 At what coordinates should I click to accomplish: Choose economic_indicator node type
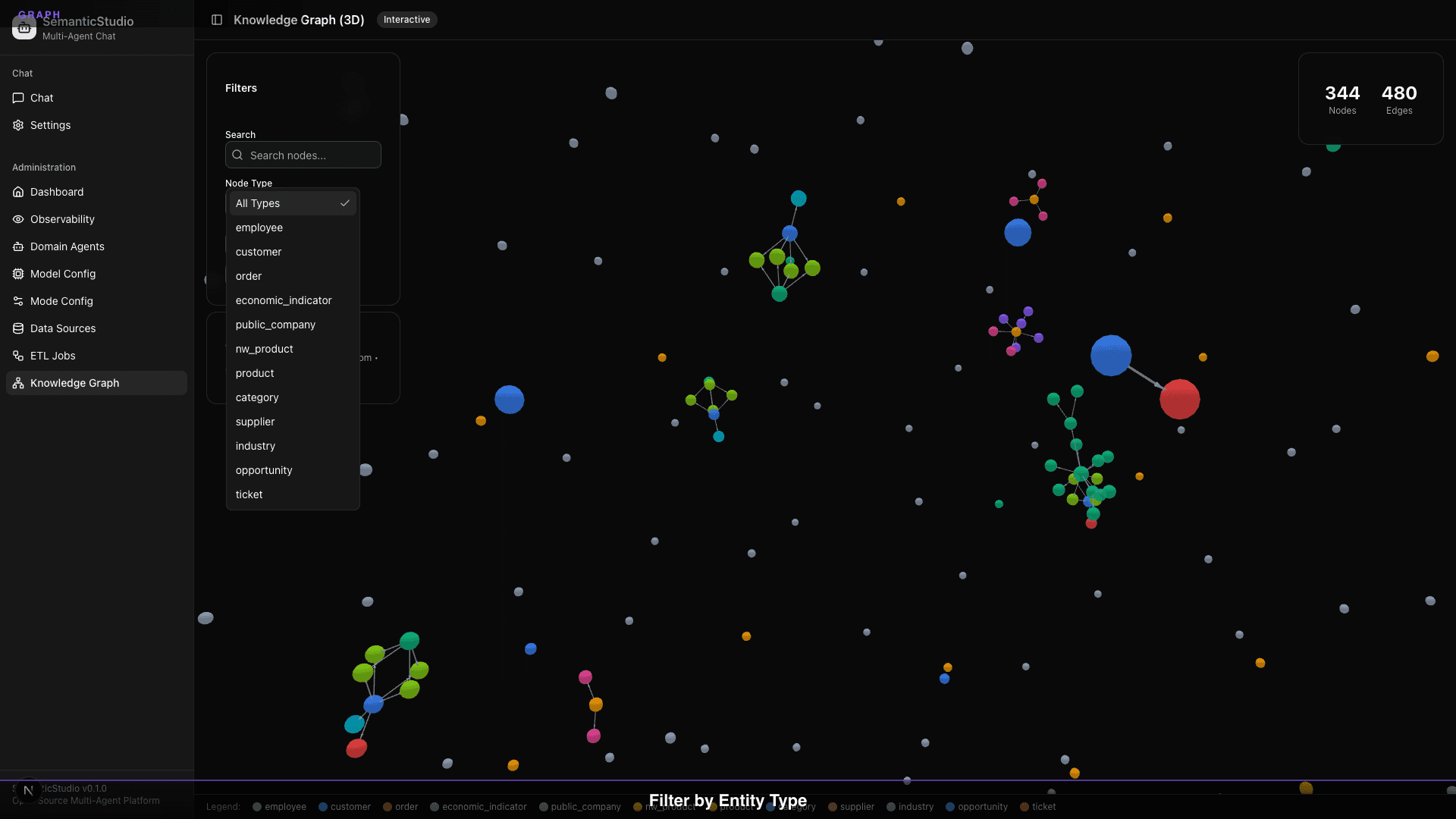[293, 300]
